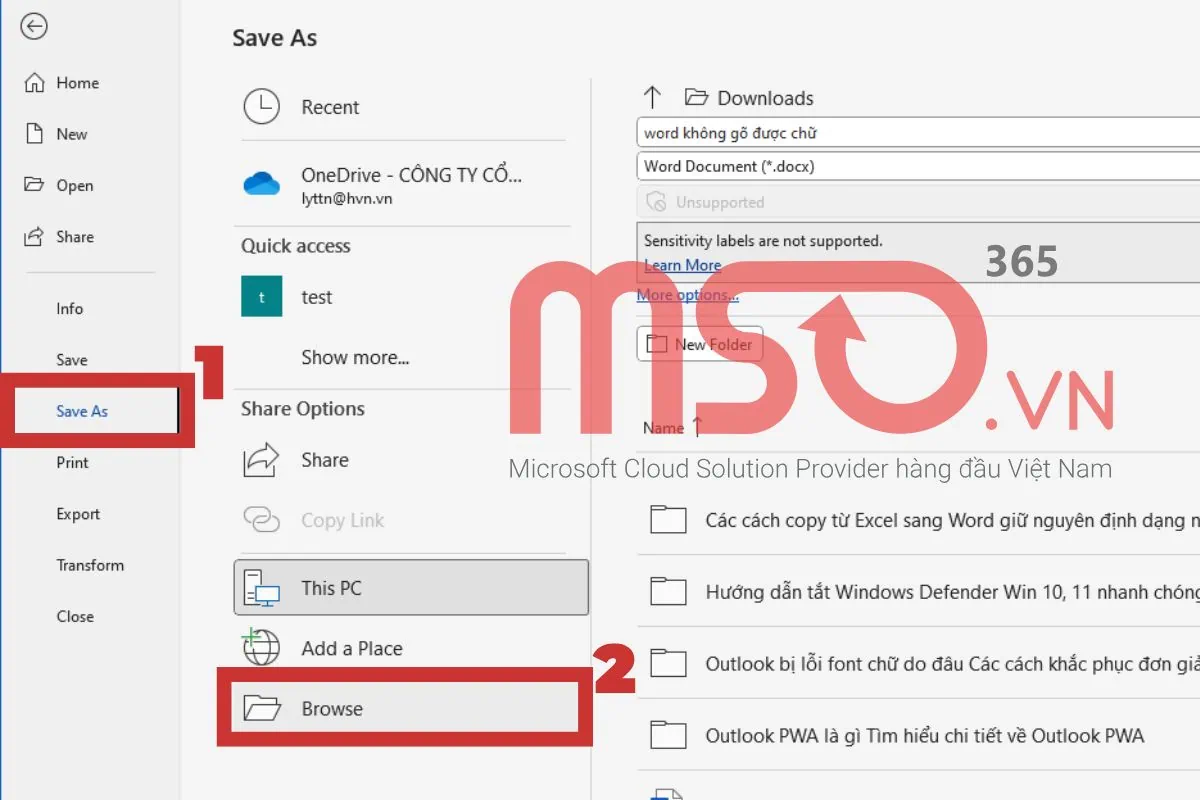
Task: Go up one folder level arrow
Action: [x=653, y=98]
